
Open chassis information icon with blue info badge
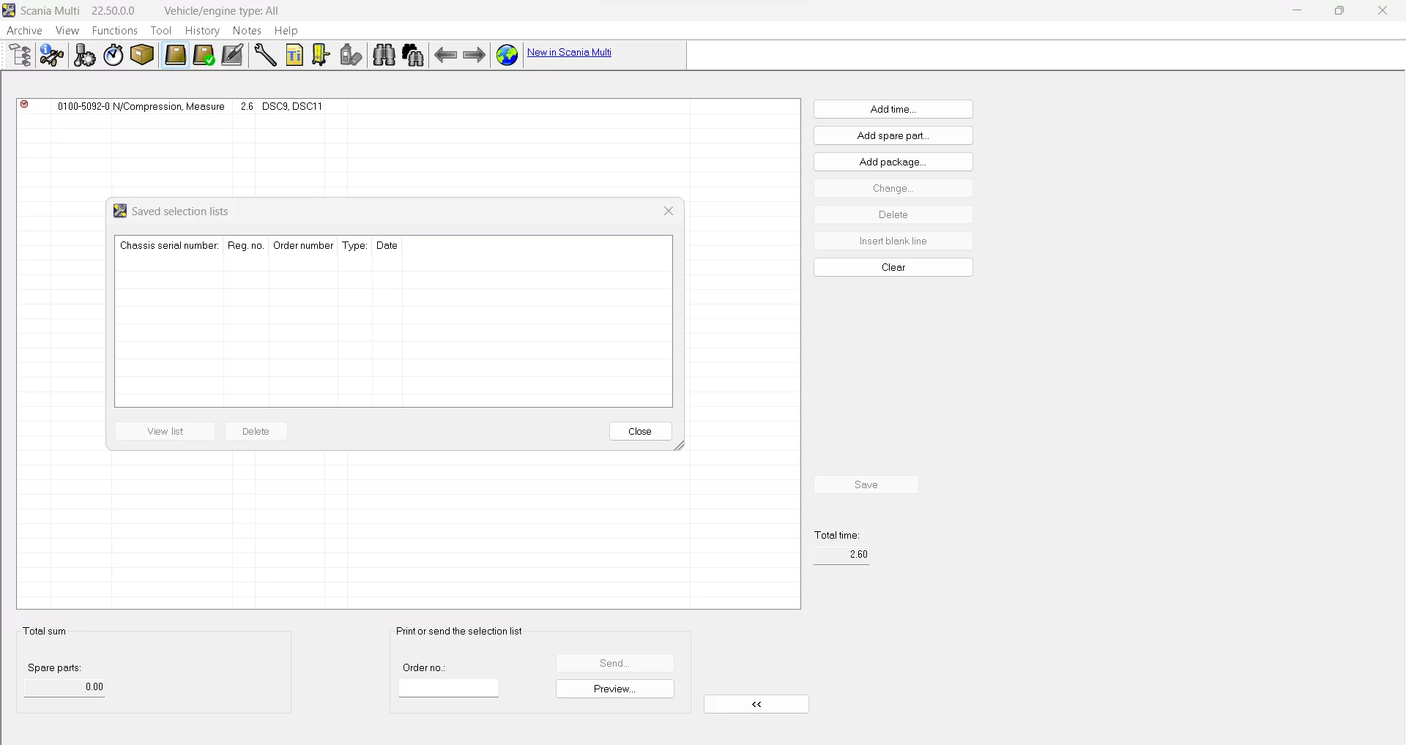51,55
